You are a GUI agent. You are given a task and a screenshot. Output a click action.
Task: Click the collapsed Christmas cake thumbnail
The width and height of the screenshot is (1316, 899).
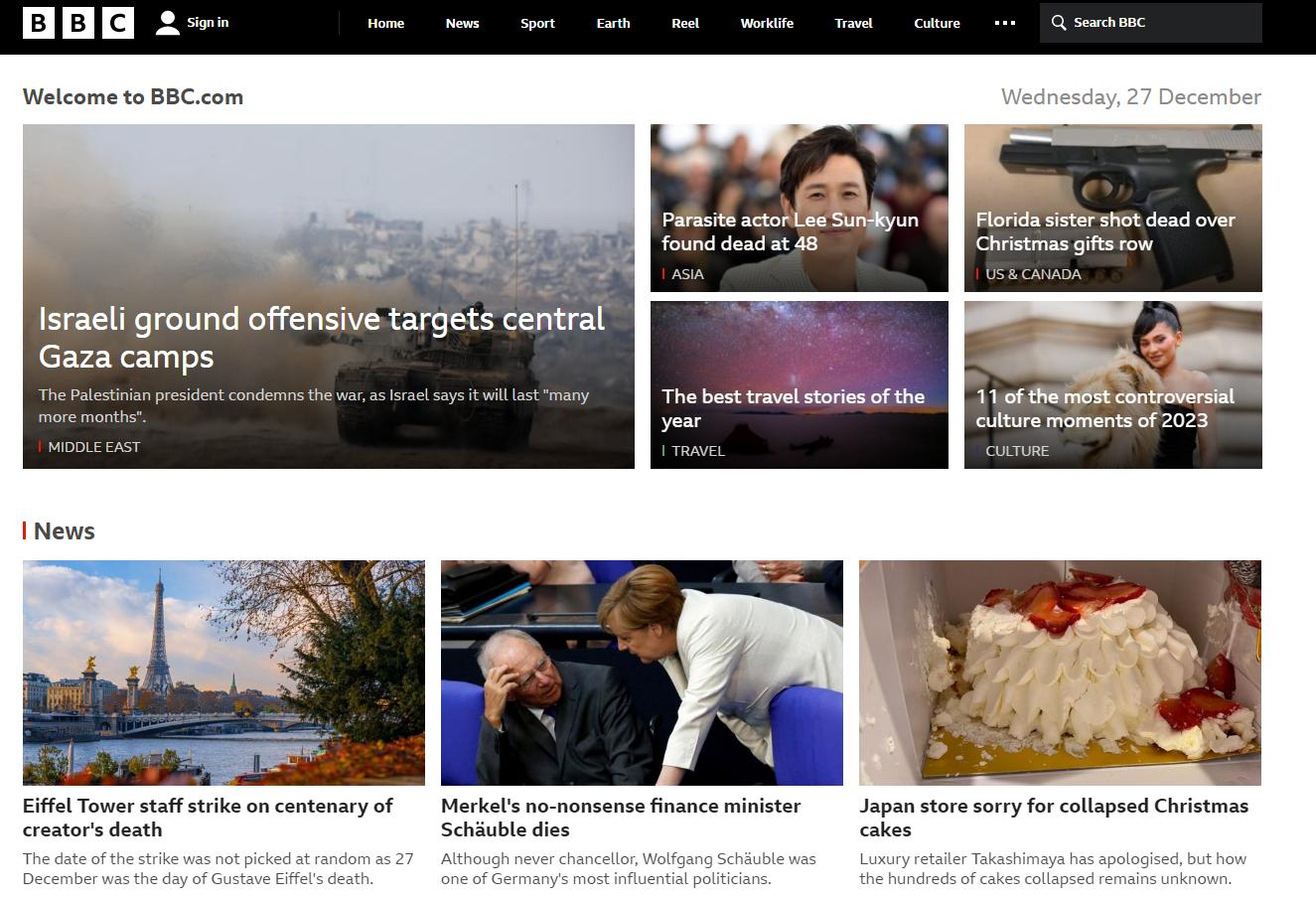tap(1060, 673)
